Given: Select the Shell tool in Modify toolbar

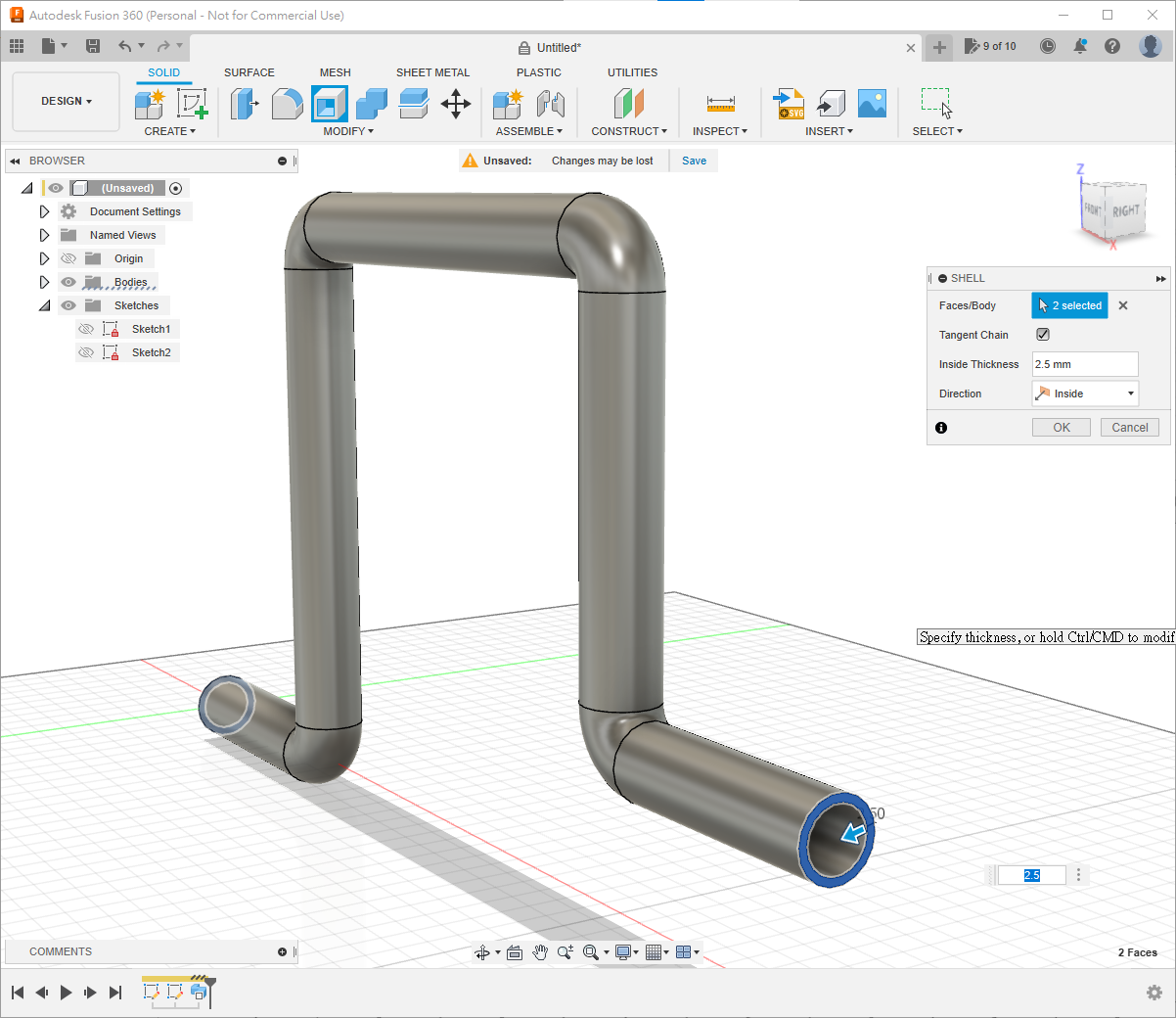Looking at the screenshot, I should click(x=329, y=103).
